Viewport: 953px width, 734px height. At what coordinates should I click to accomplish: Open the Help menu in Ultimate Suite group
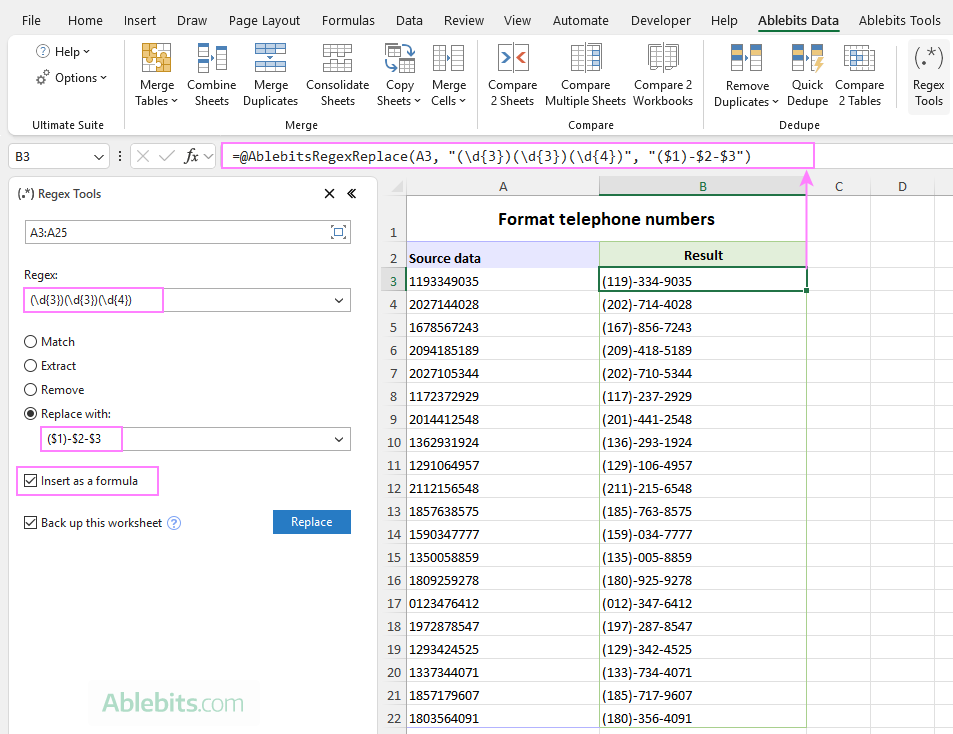pos(63,52)
